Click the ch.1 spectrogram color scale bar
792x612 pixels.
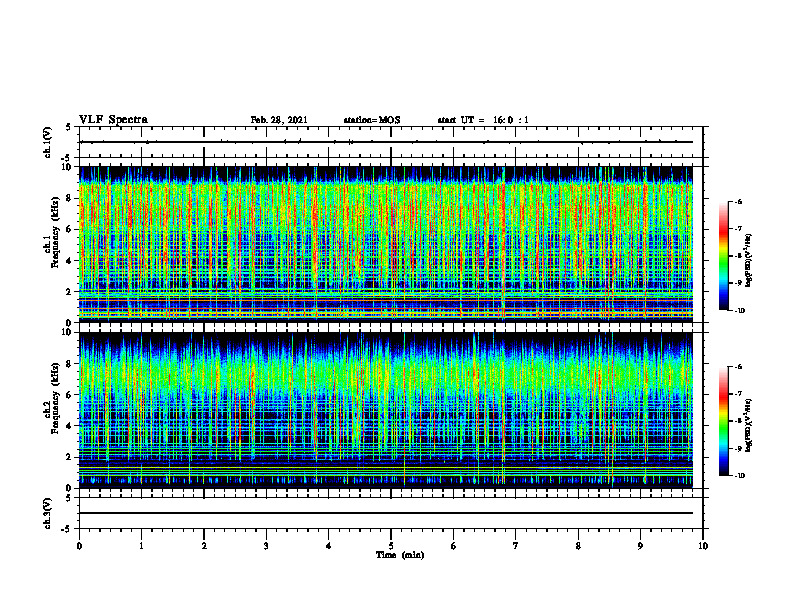(724, 256)
